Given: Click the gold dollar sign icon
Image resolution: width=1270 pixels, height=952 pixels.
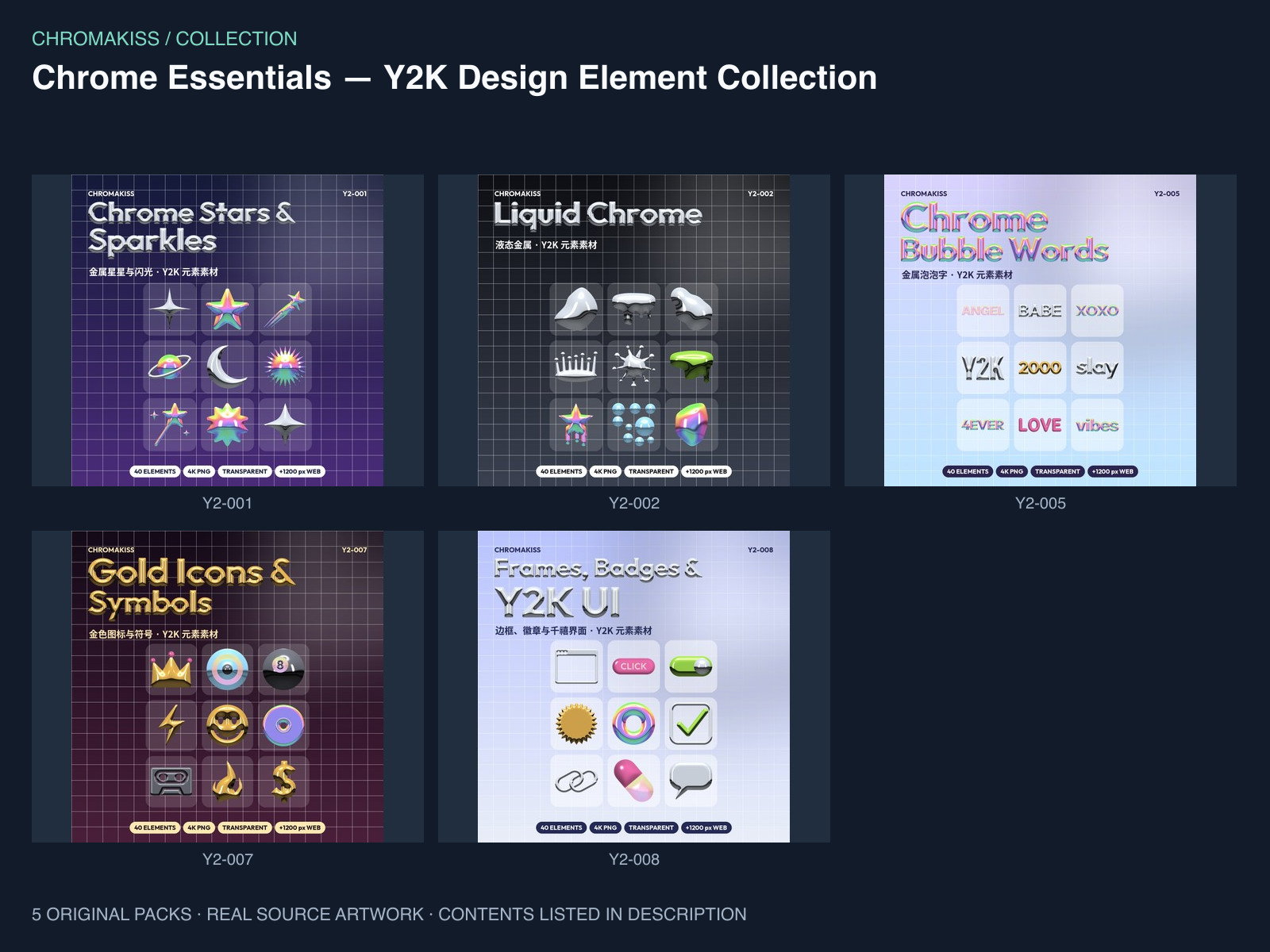Looking at the screenshot, I should pos(284,781).
